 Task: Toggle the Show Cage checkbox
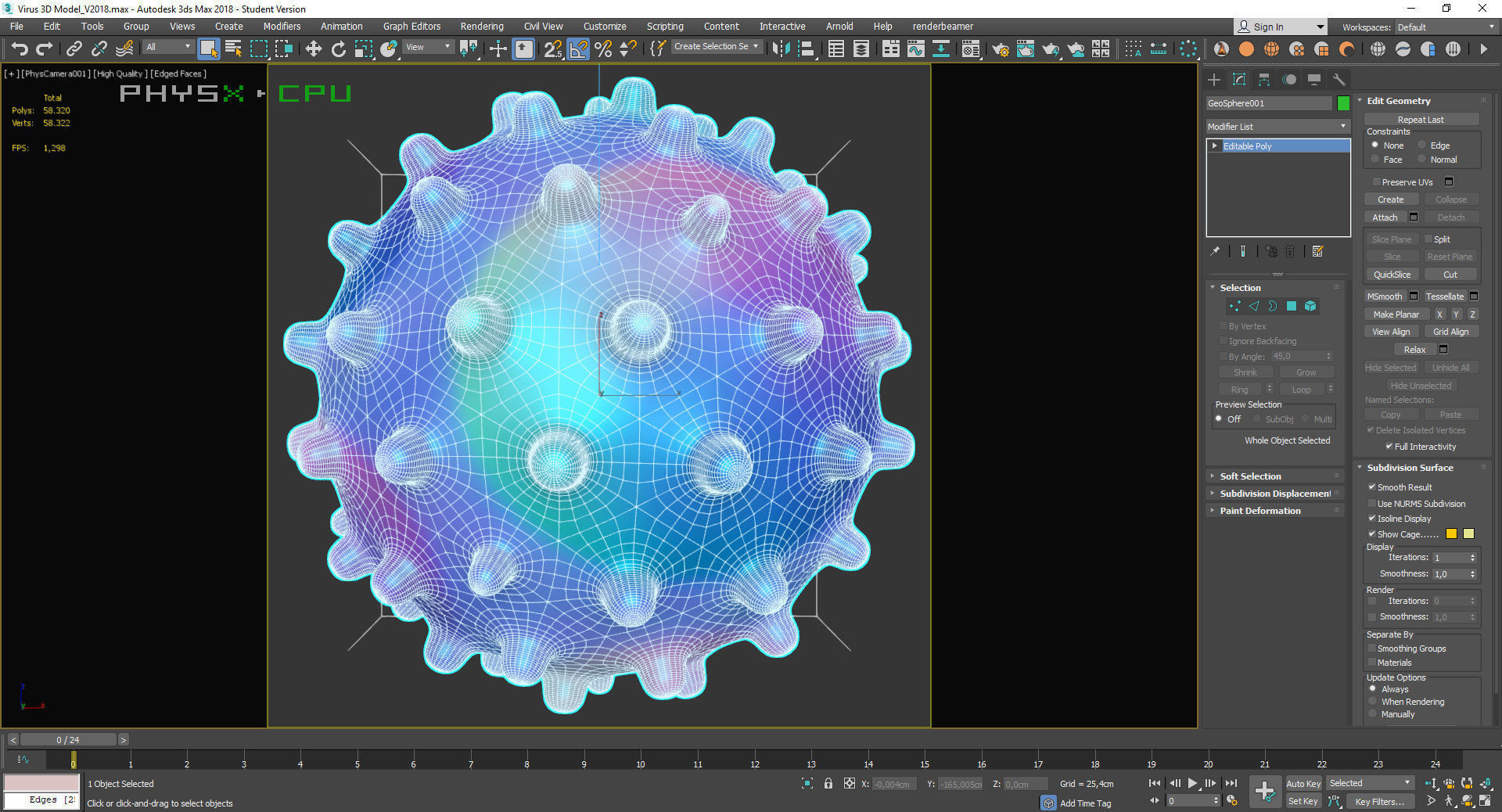point(1372,534)
